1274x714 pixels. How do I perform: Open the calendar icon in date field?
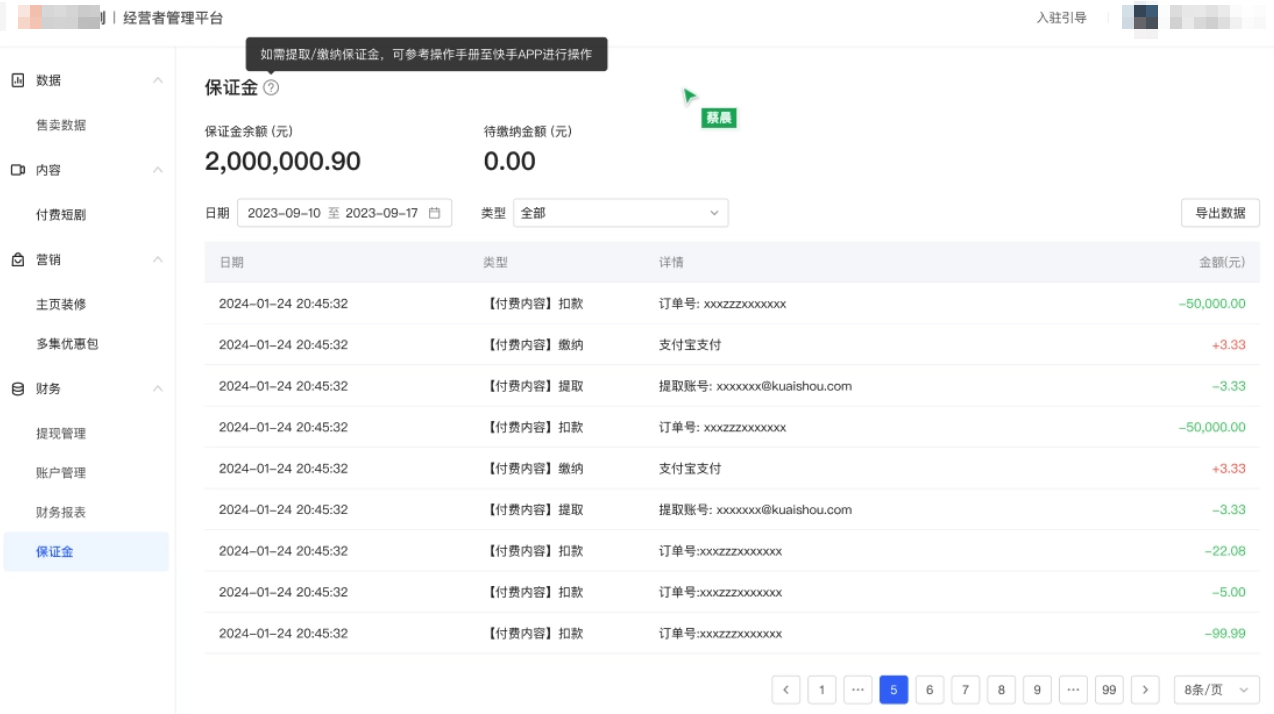434,213
